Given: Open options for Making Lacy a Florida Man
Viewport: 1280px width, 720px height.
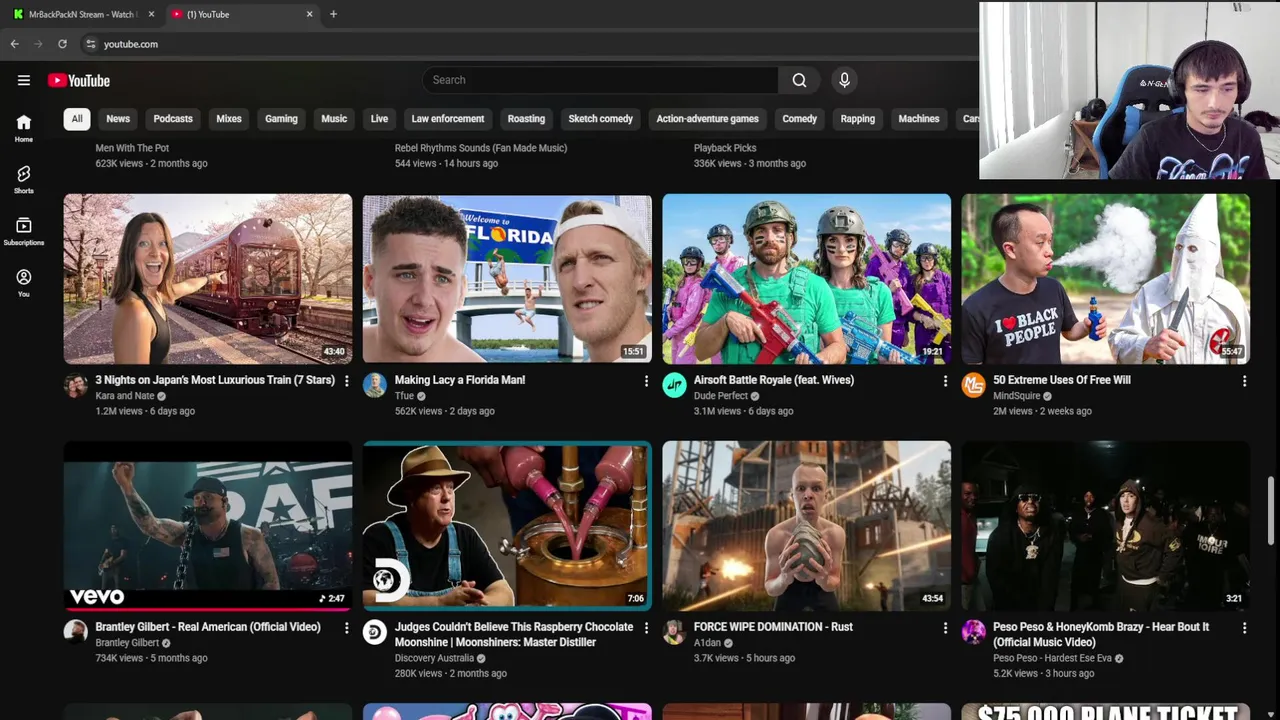Looking at the screenshot, I should (x=646, y=381).
